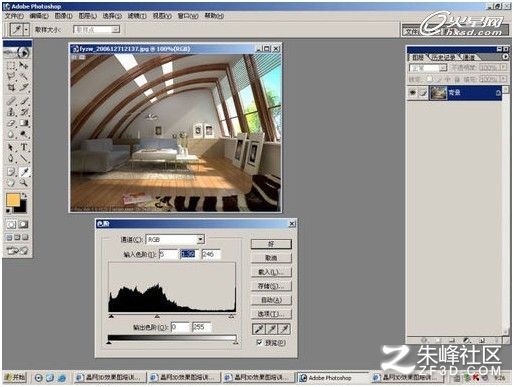
Task: Select the rectangular Marquee tool
Action: point(11,65)
